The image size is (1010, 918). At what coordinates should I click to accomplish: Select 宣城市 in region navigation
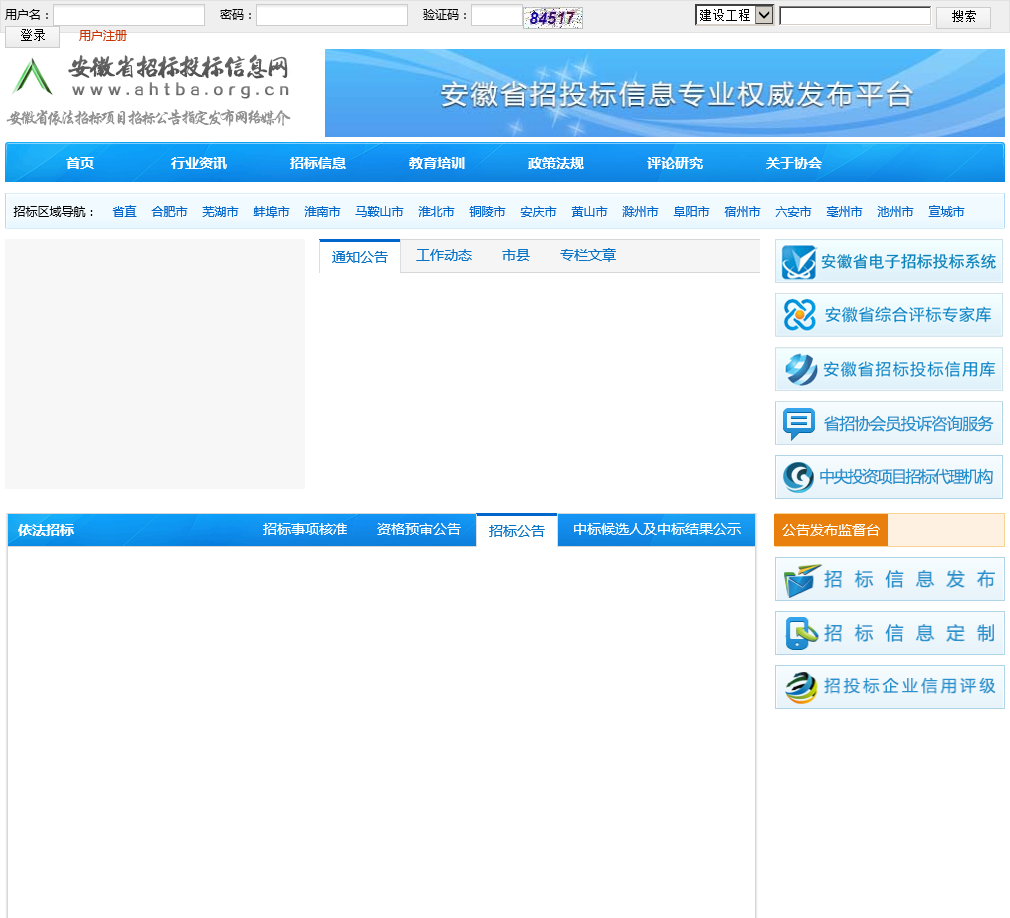click(x=946, y=211)
